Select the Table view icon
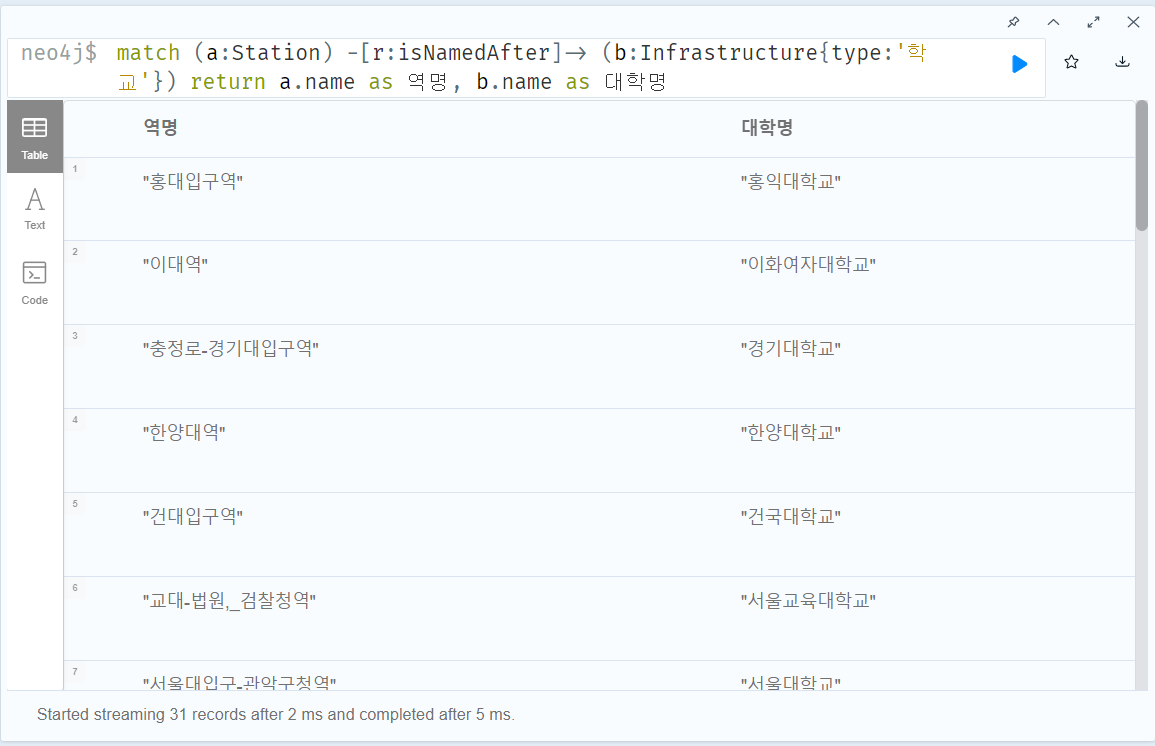Viewport: 1155px width, 746px height. point(34,136)
